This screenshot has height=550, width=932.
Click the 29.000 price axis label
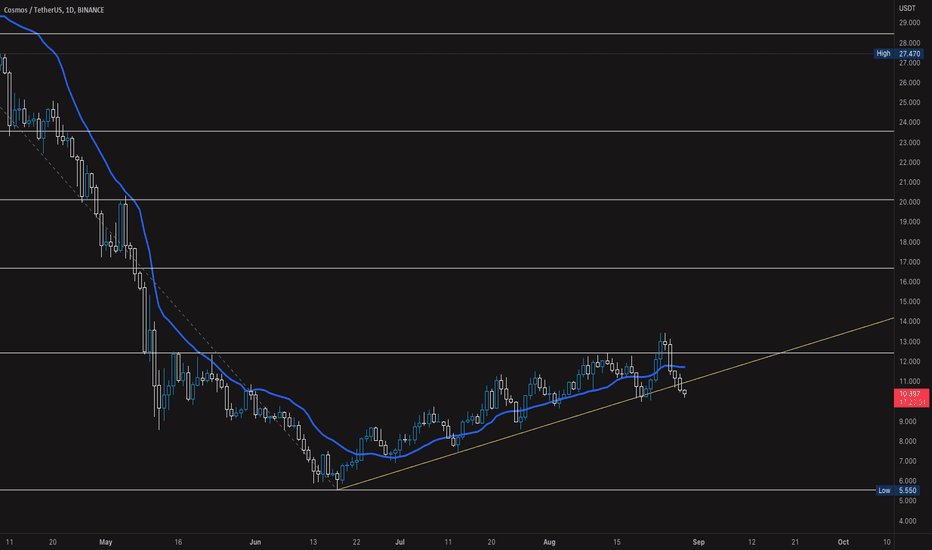click(x=909, y=23)
